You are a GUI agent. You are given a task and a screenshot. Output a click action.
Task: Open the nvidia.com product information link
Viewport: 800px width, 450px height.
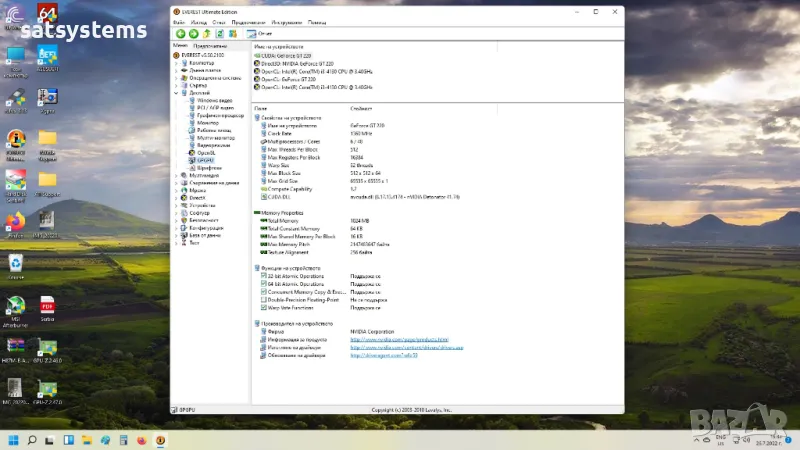398,339
